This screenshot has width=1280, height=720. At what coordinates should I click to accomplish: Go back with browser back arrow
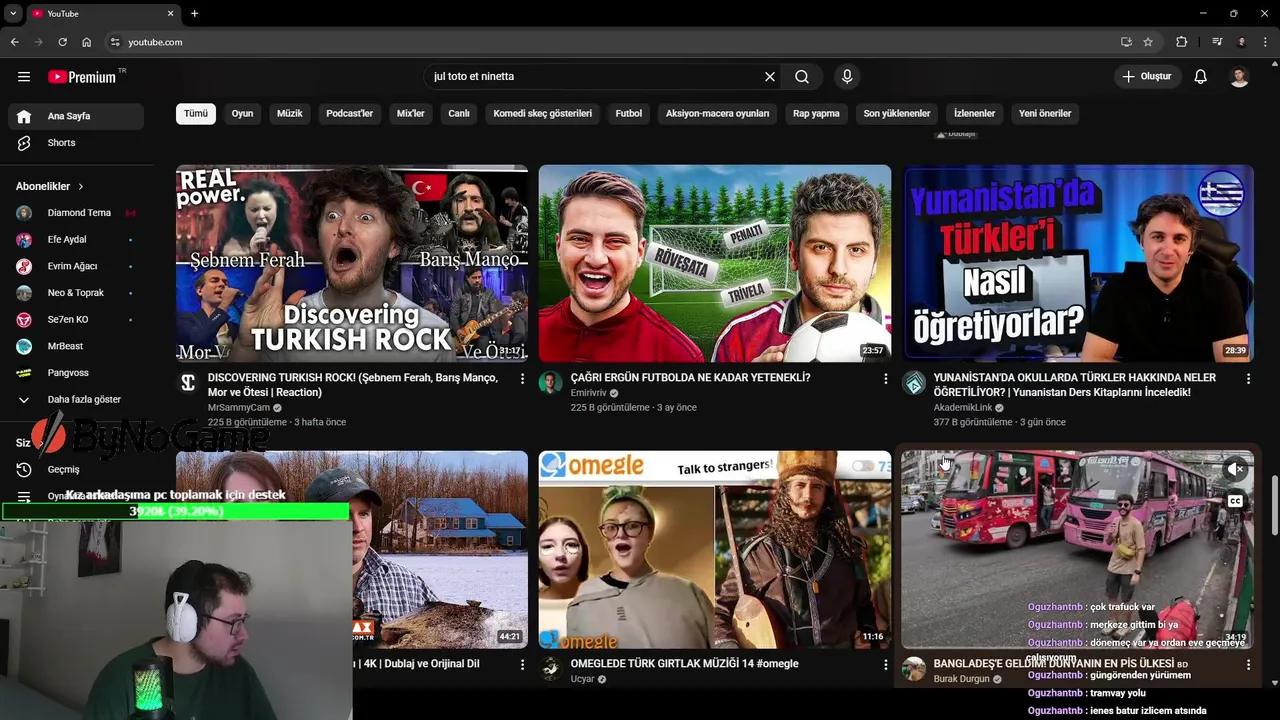point(14,42)
